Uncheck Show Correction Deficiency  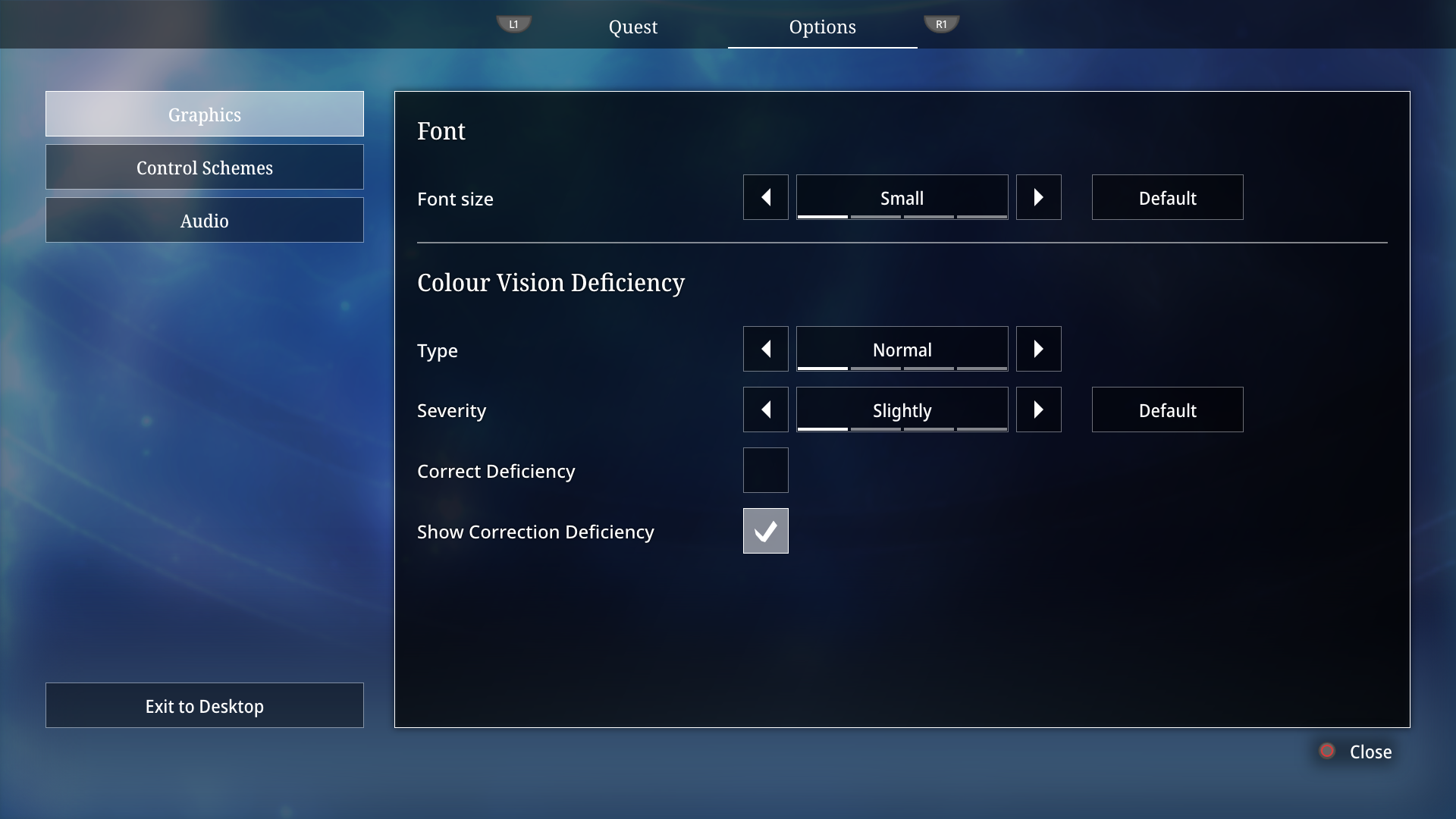pos(766,531)
